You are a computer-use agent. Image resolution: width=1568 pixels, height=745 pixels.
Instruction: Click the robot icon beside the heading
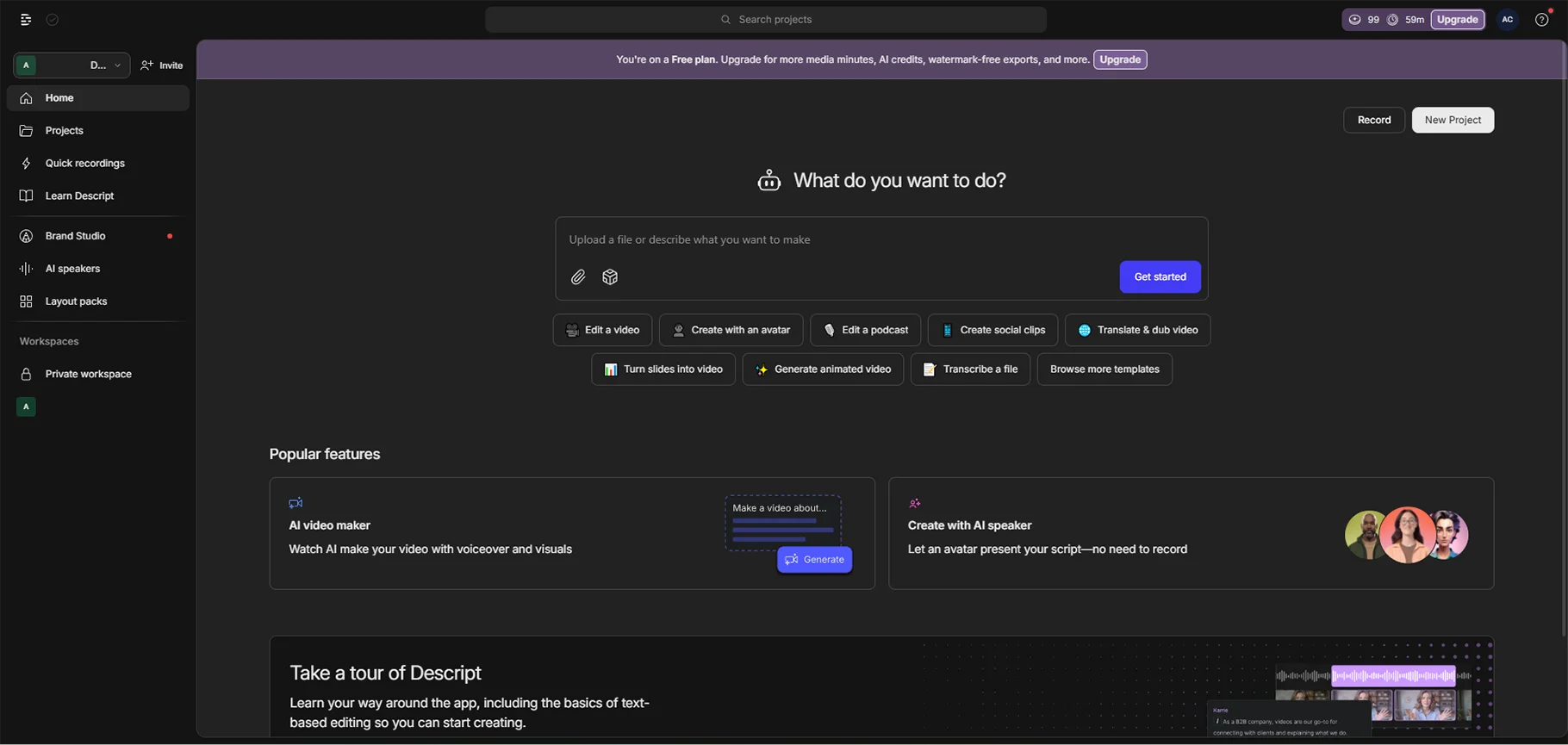pyautogui.click(x=769, y=181)
